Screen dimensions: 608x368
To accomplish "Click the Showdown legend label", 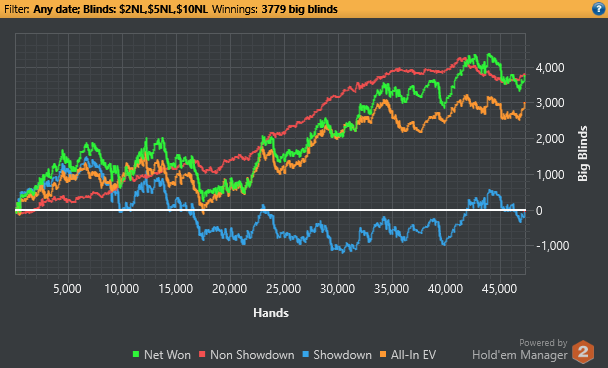I will pos(342,354).
